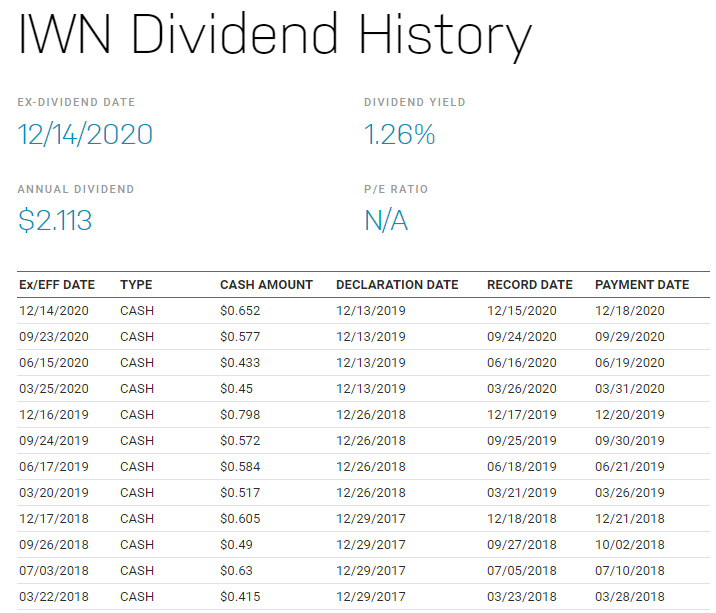Click record date 09/24/2020

coord(522,337)
